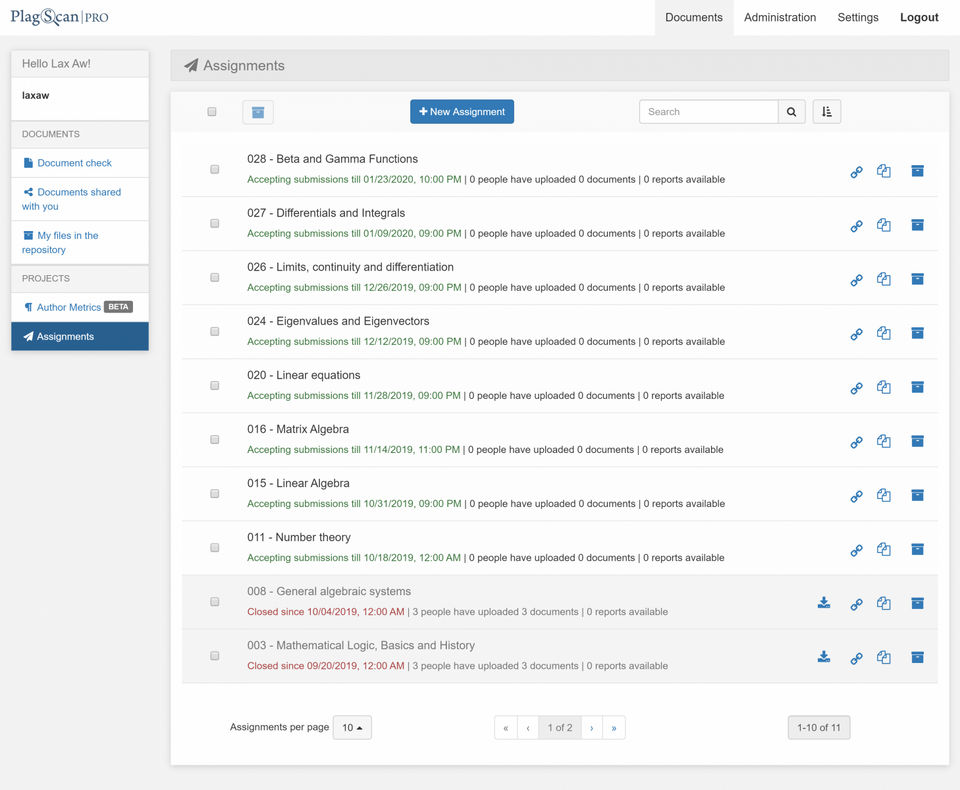Image resolution: width=960 pixels, height=790 pixels.
Task: Create a New Assignment
Action: [x=462, y=112]
